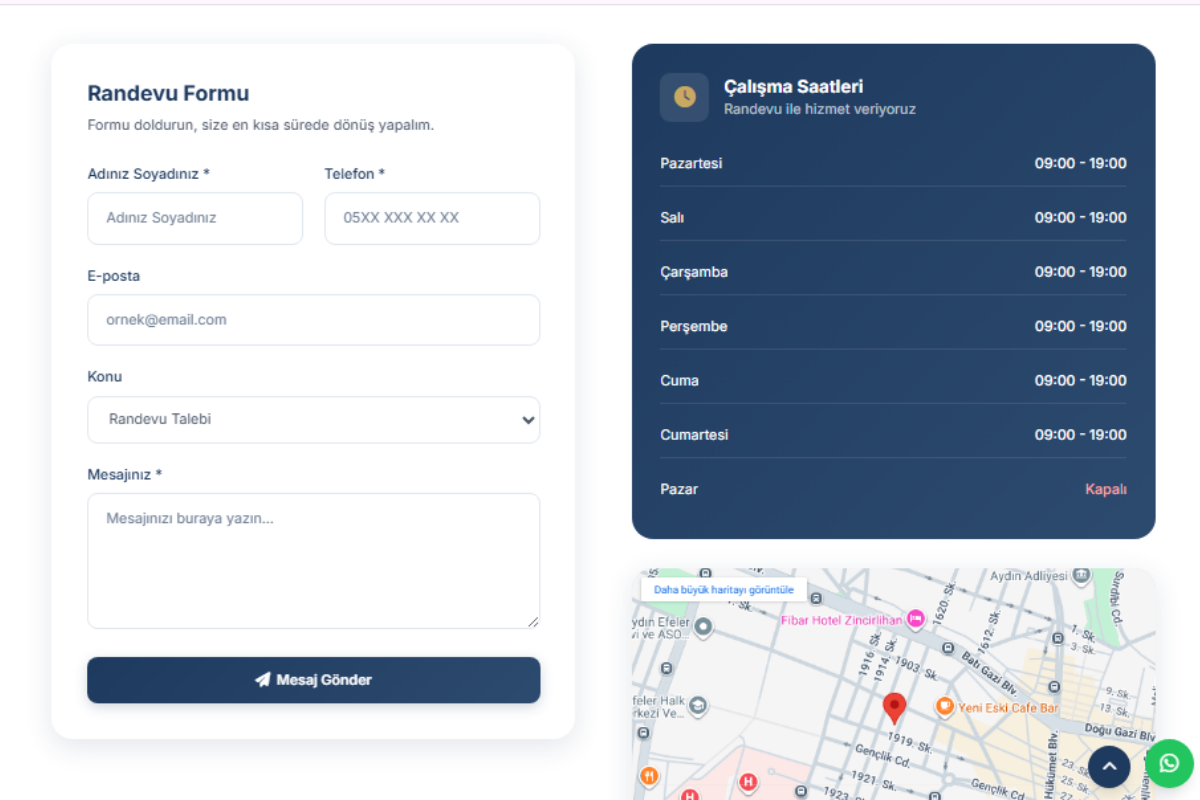Click the Mesajınız textarea resize handle
The image size is (1200, 800).
coord(533,622)
